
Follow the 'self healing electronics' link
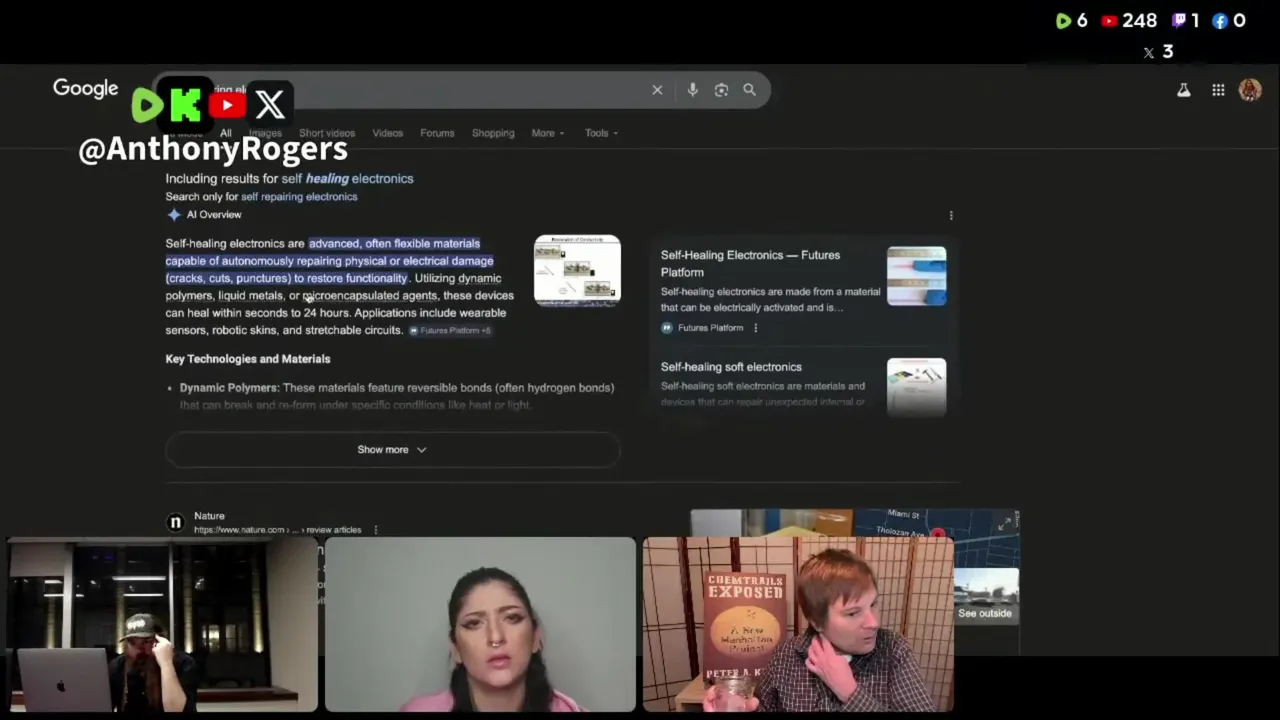347,179
